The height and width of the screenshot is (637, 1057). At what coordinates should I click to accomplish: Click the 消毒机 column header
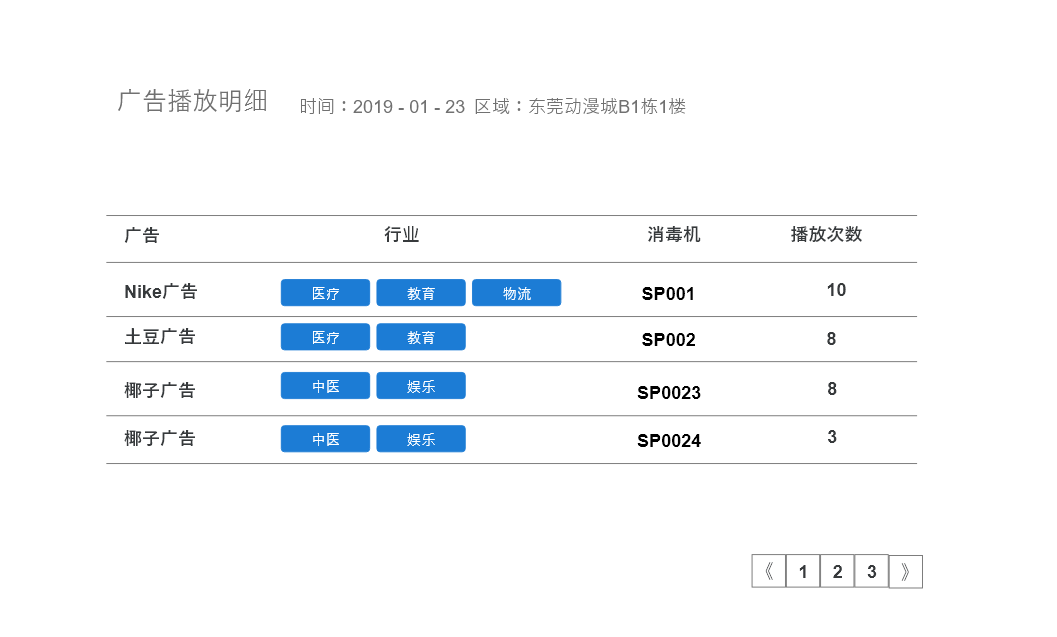[673, 234]
